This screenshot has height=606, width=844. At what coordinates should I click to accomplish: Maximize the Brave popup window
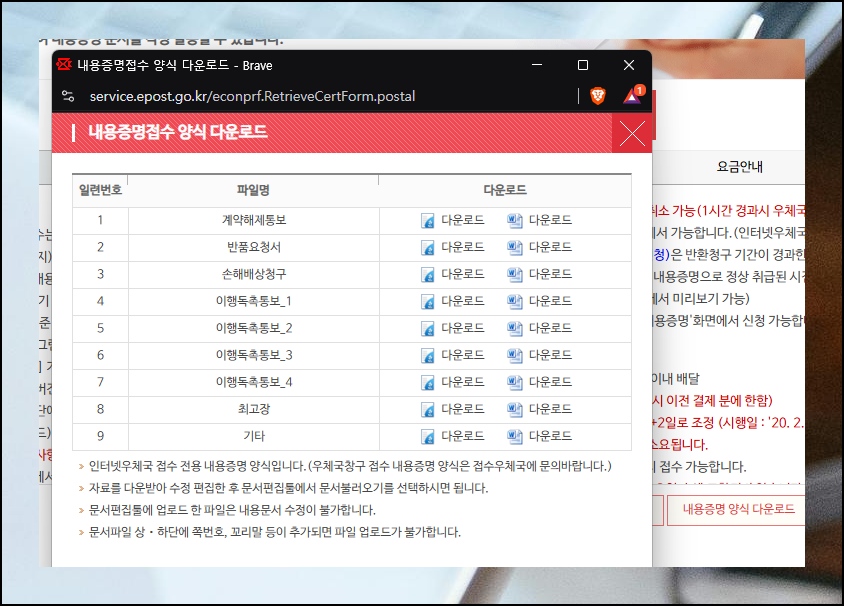[582, 65]
